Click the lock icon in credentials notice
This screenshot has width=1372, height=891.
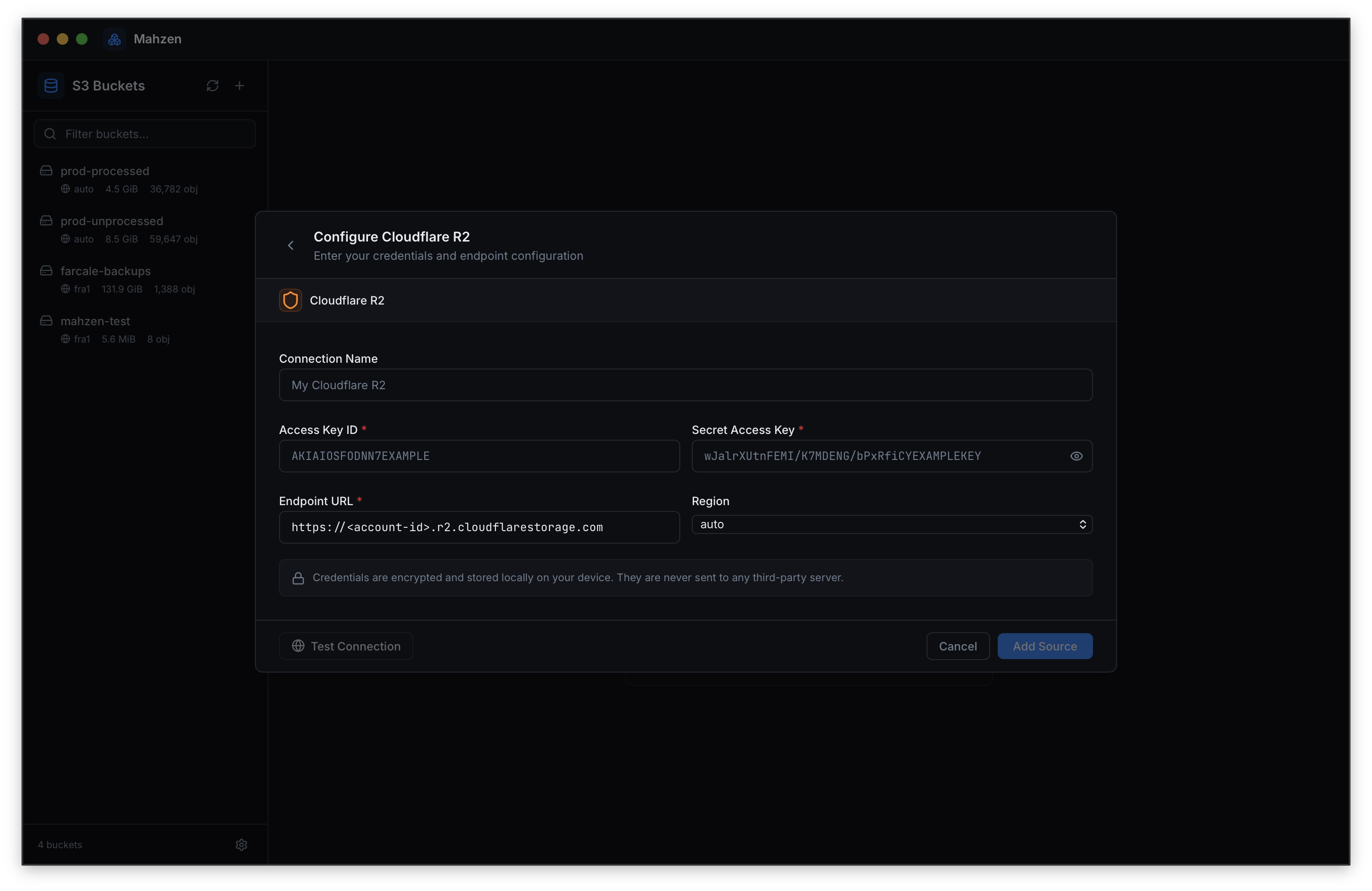coord(298,578)
